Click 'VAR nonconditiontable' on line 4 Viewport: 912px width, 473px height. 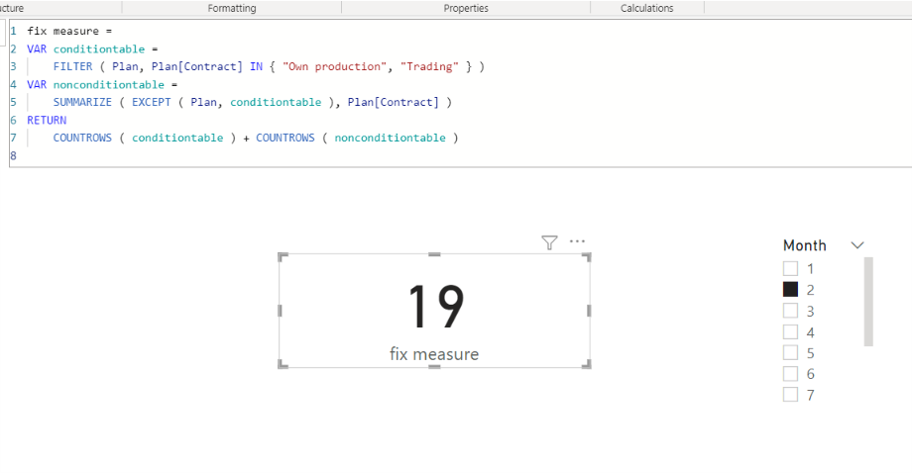click(95, 84)
